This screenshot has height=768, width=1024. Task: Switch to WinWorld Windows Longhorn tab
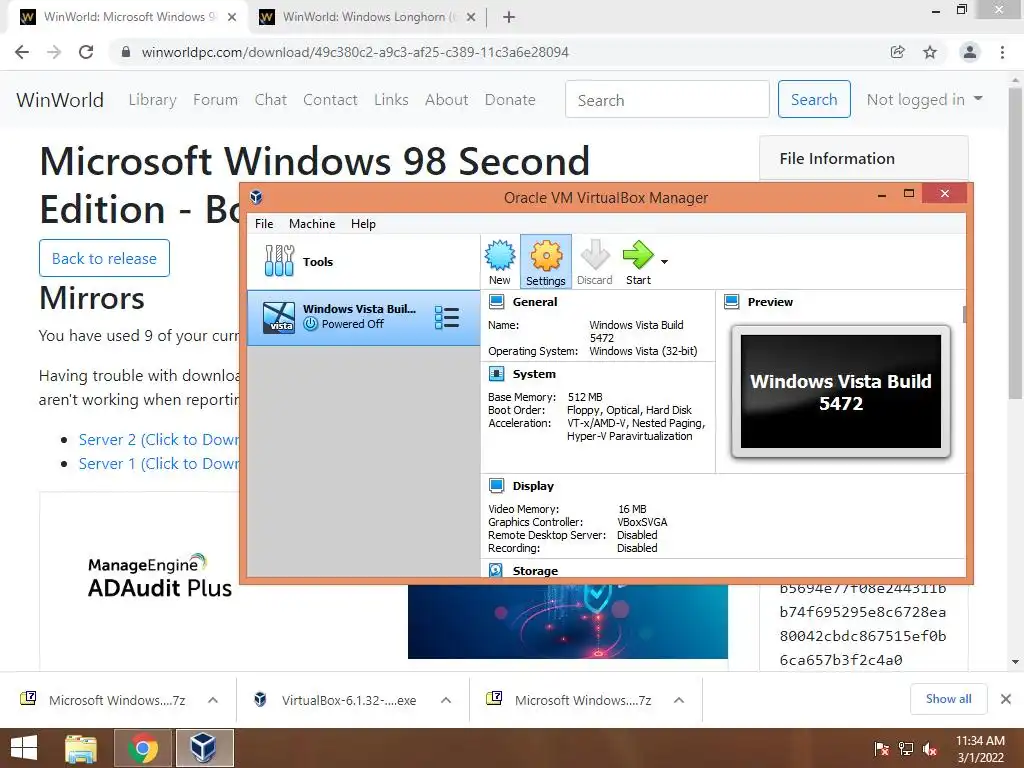click(x=368, y=18)
